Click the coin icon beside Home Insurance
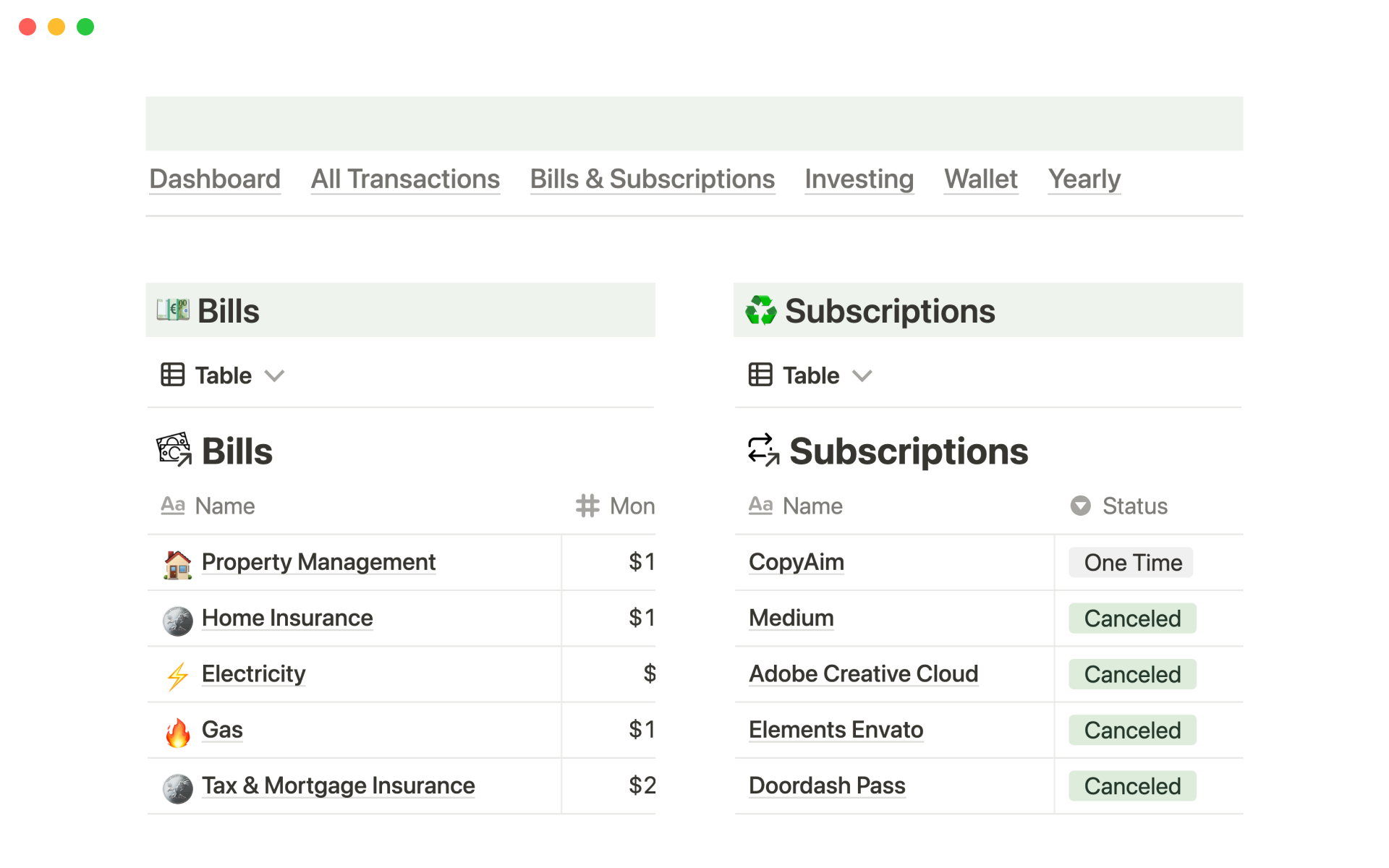The height and width of the screenshot is (868, 1389). 177,621
